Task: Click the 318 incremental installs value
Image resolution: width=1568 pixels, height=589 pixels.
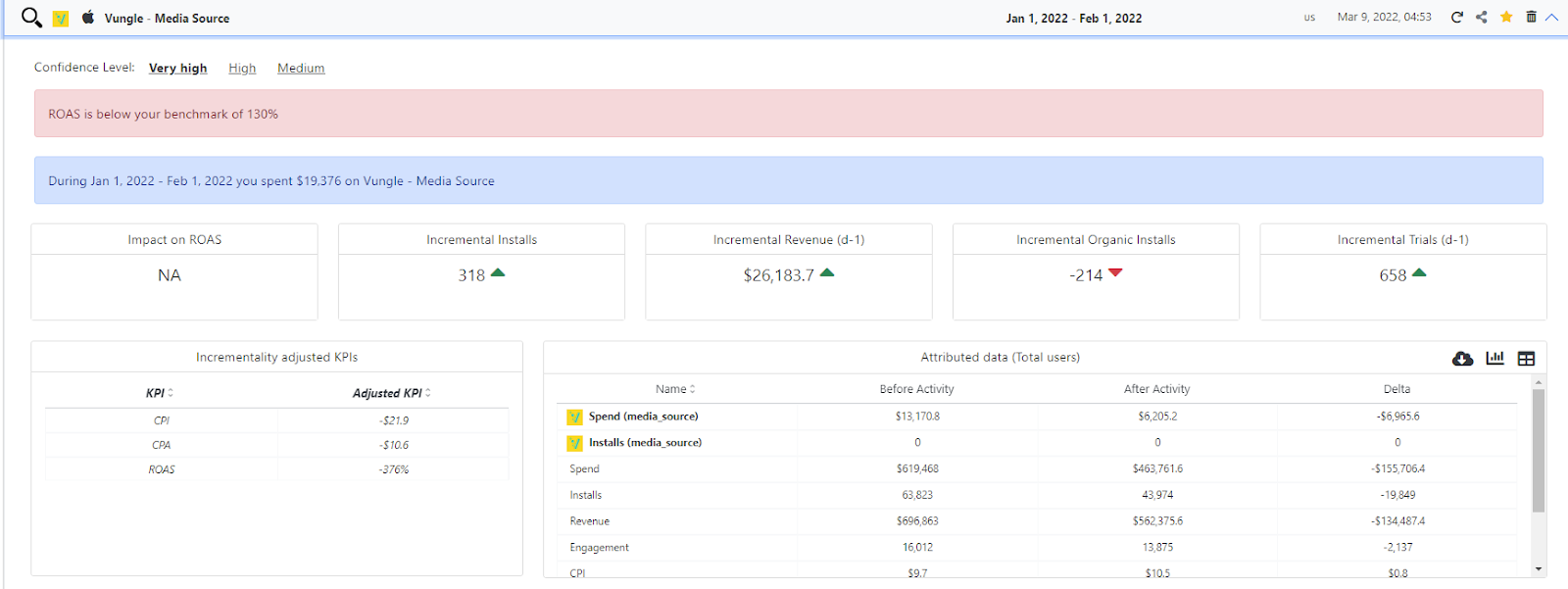Action: [471, 275]
